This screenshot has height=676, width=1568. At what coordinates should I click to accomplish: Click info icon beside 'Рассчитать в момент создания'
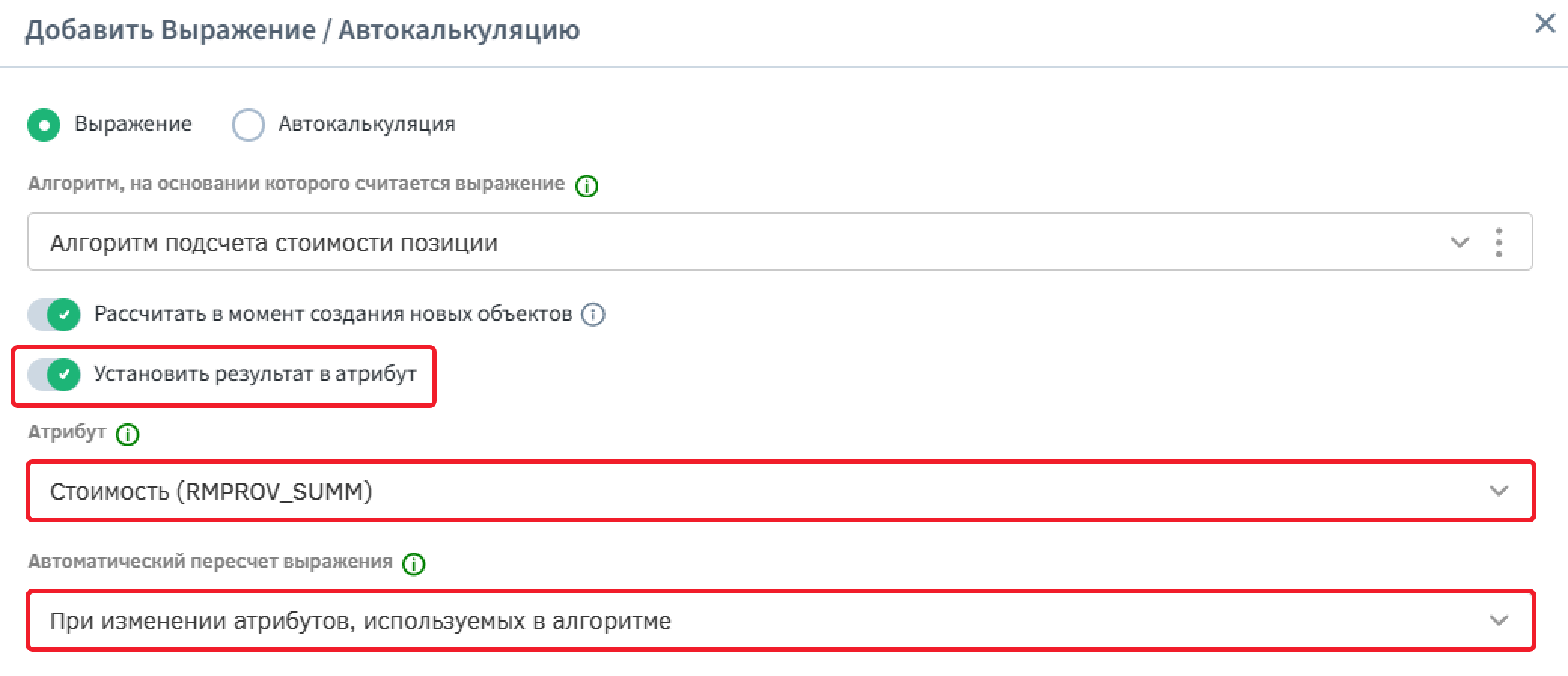coord(593,315)
